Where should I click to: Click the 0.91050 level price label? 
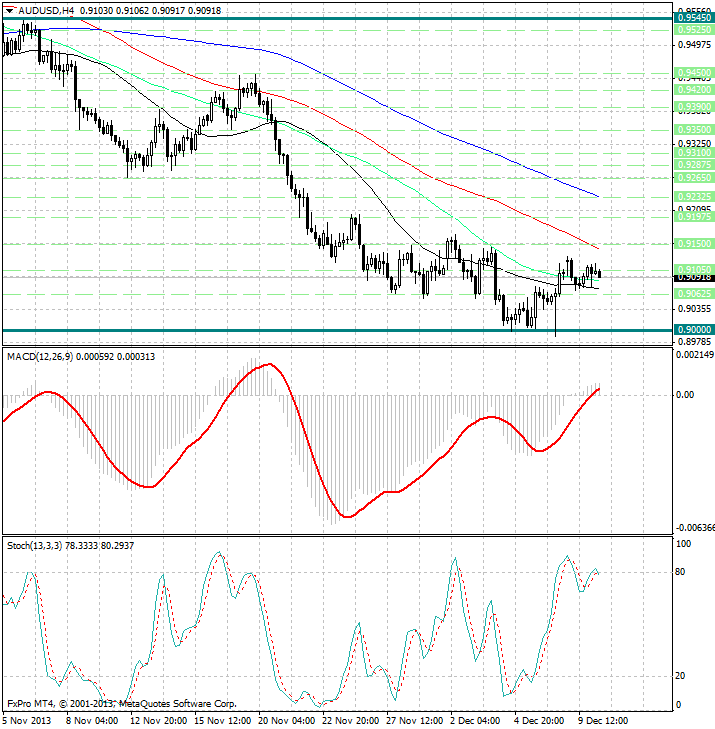pos(694,270)
